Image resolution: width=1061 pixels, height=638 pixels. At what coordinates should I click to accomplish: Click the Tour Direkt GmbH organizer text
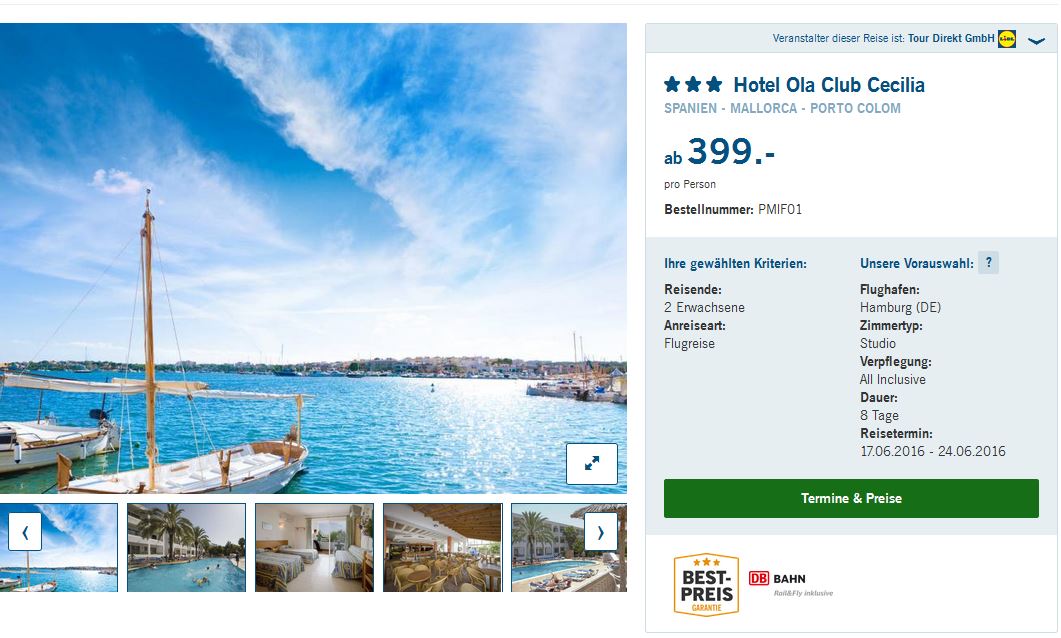[951, 39]
